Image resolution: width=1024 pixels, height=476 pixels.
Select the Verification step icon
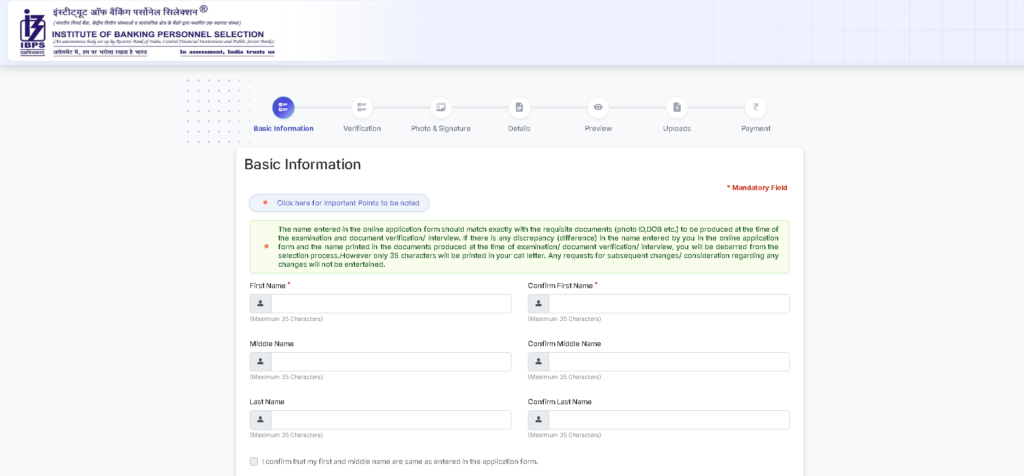tap(362, 108)
